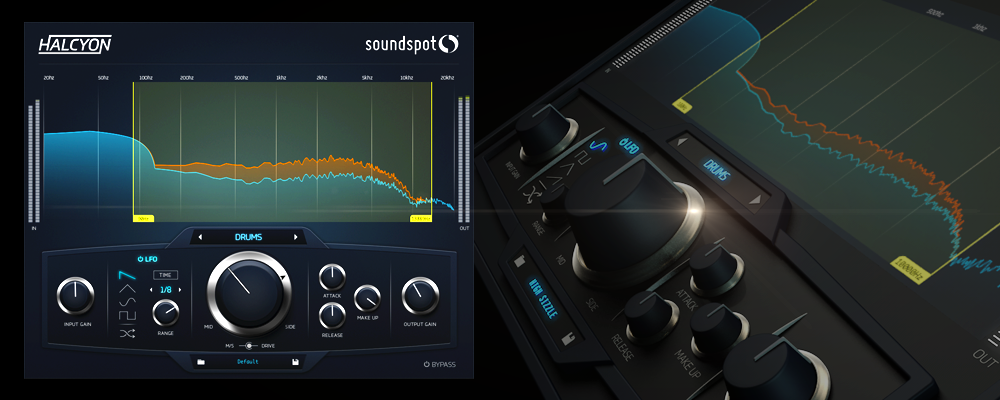
Task: Click the 100hz frequency label
Action: pyautogui.click(x=145, y=78)
